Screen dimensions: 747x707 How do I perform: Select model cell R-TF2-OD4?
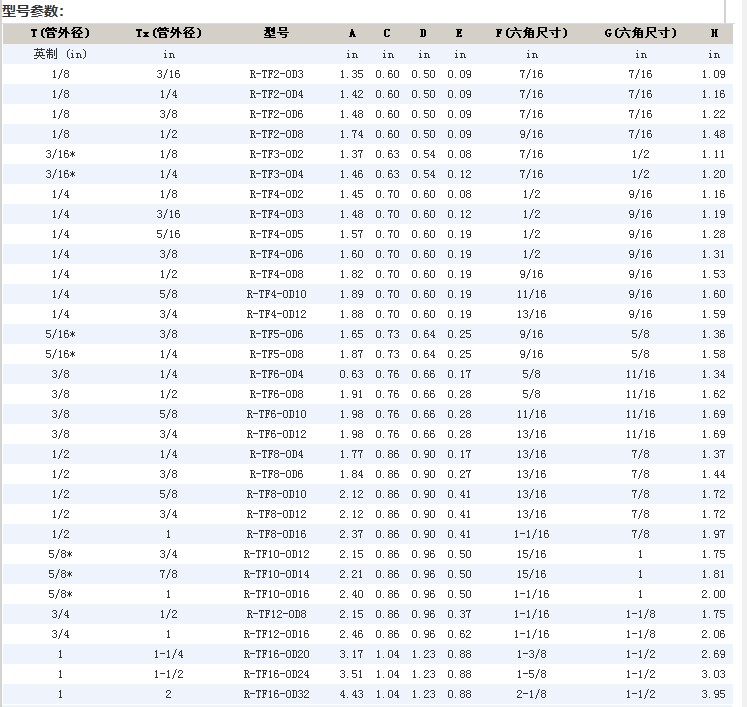pos(276,94)
